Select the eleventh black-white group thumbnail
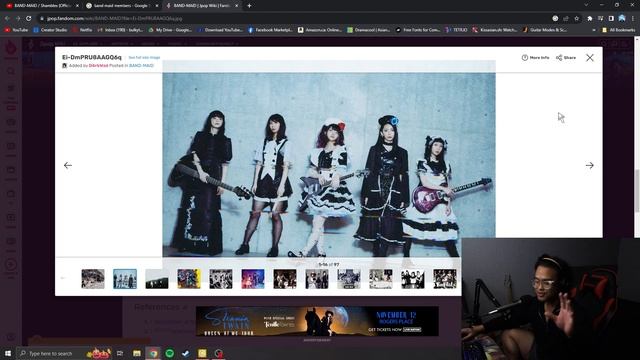Viewport: 640px width, 360px height. tap(413, 279)
